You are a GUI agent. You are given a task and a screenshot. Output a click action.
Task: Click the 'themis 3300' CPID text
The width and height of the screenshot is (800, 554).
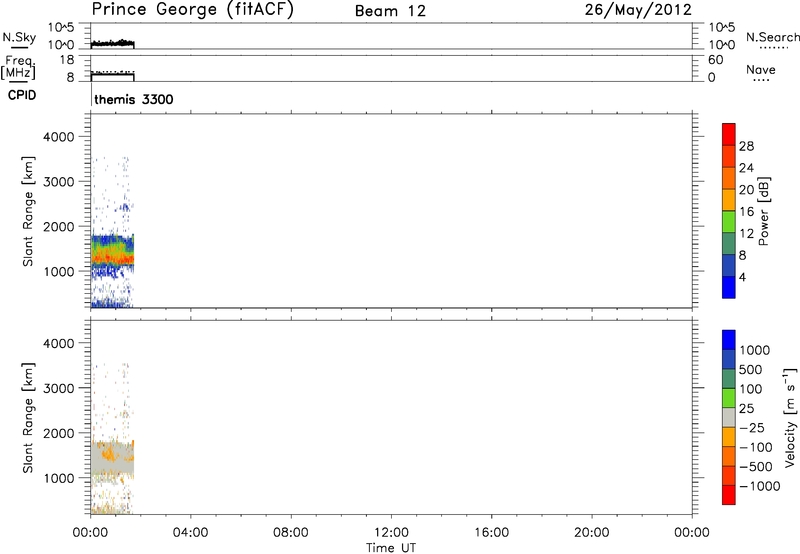pyautogui.click(x=134, y=99)
